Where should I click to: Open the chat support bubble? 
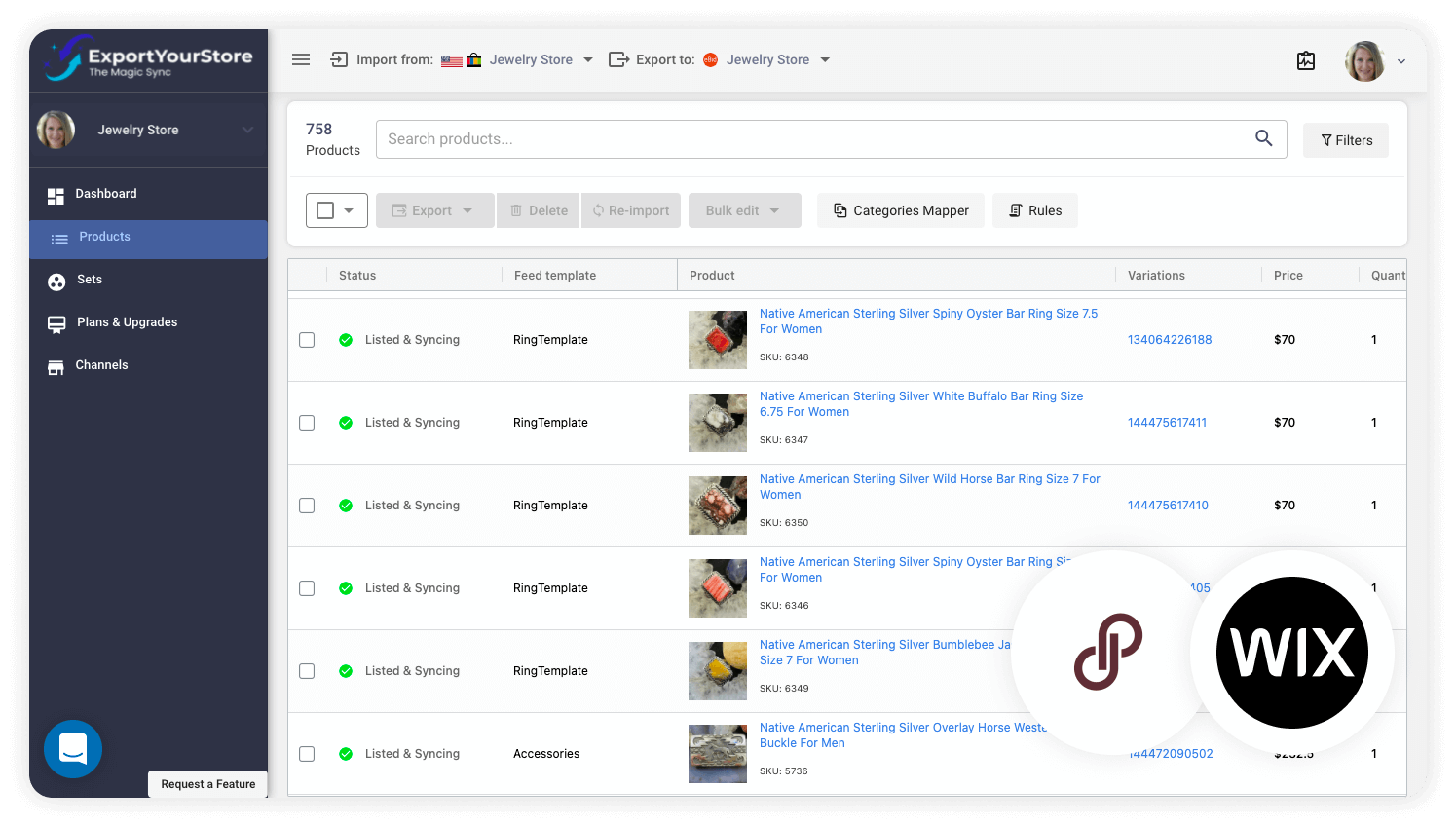point(73,749)
